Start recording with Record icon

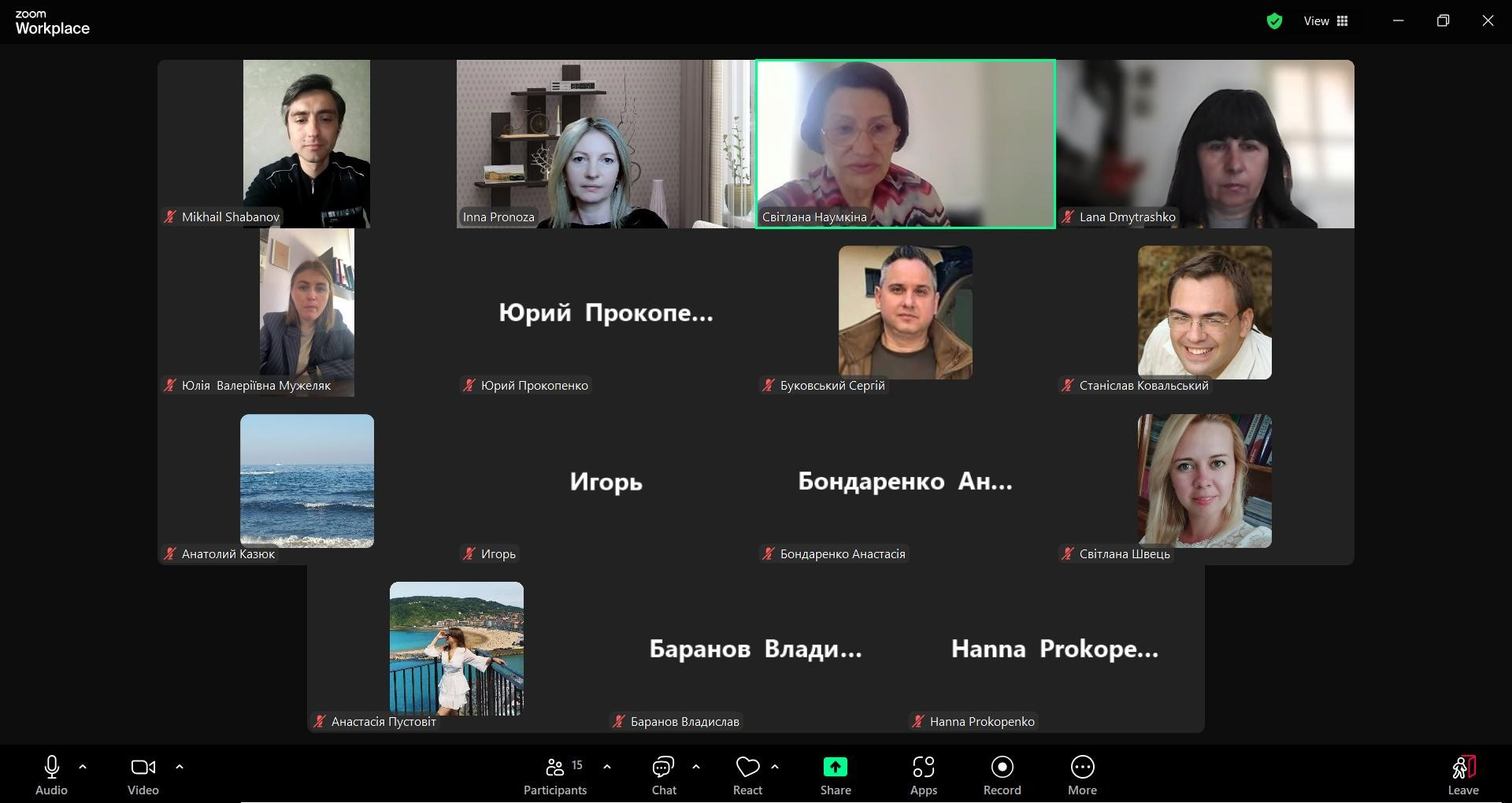pyautogui.click(x=1002, y=767)
